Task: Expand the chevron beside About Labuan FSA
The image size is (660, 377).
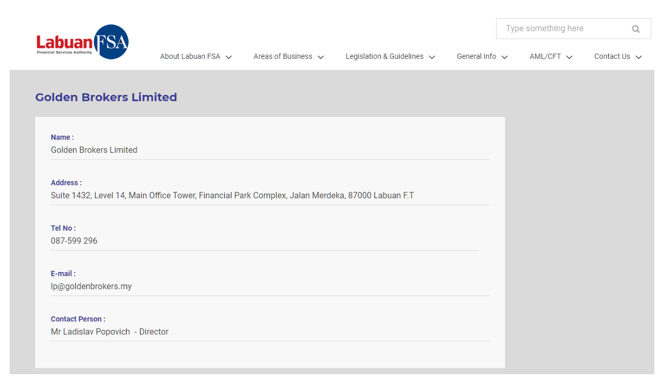Action: 229,57
